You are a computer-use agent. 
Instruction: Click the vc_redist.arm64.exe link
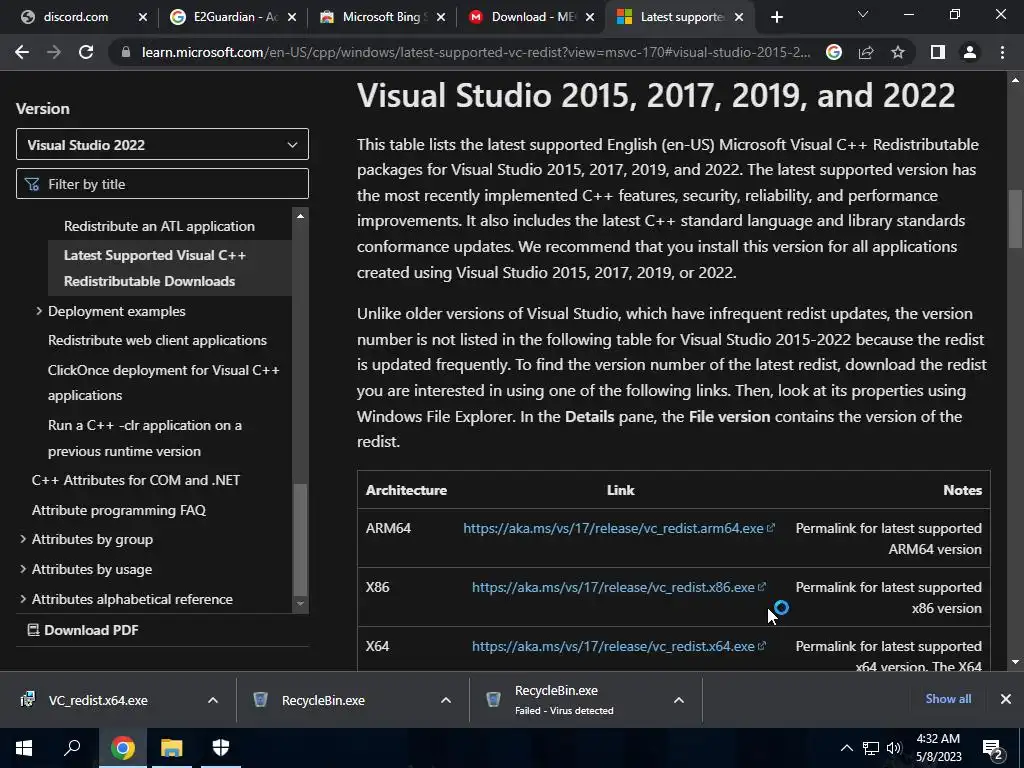tap(618, 528)
